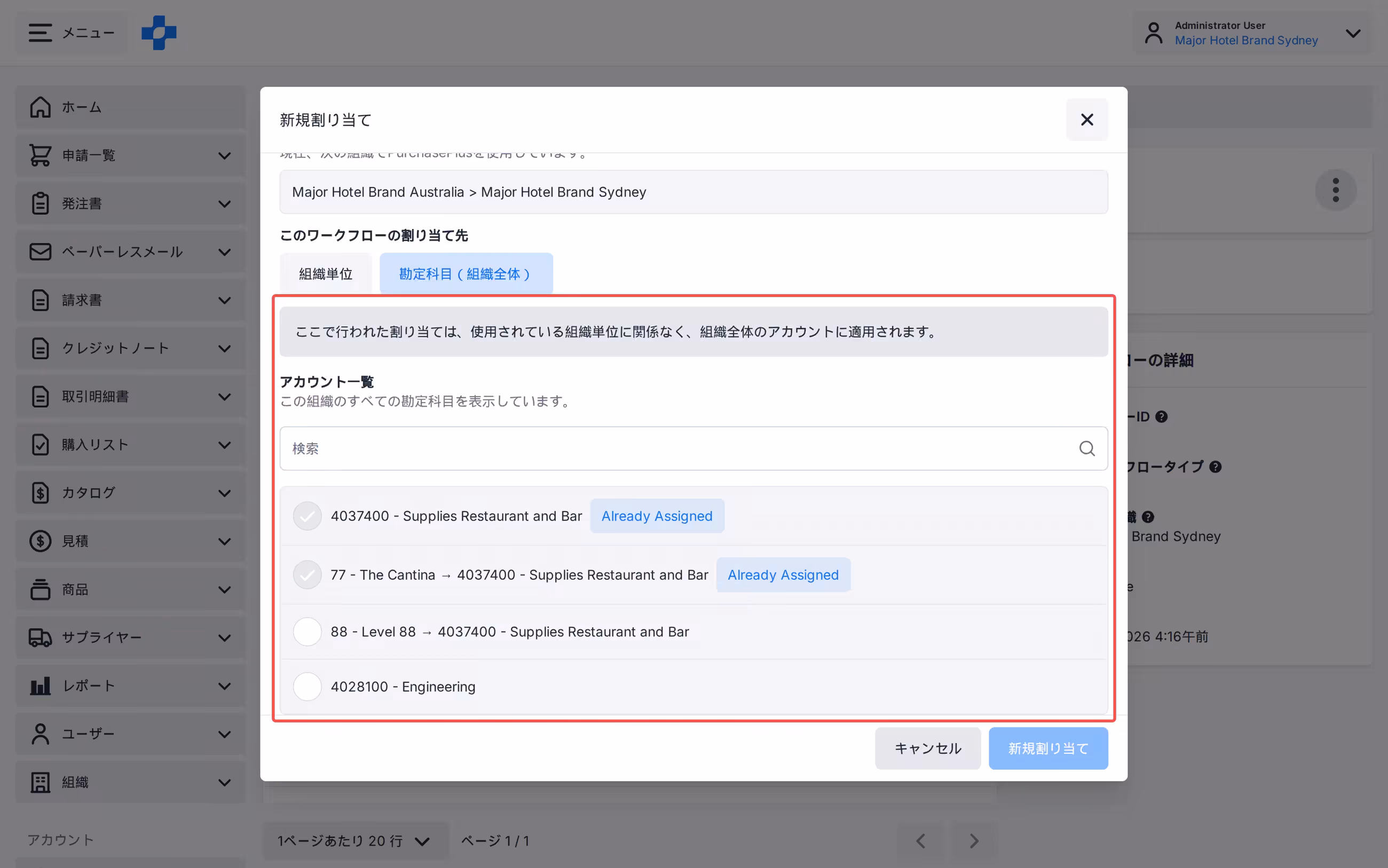Click the 新規割り当て submit button
This screenshot has width=1388, height=868.
pyautogui.click(x=1048, y=748)
